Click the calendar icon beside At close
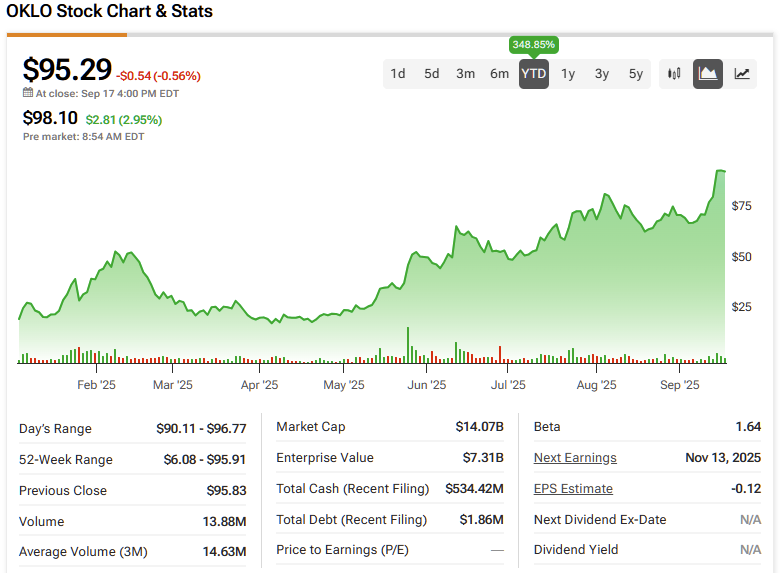783x573 pixels. (x=28, y=93)
